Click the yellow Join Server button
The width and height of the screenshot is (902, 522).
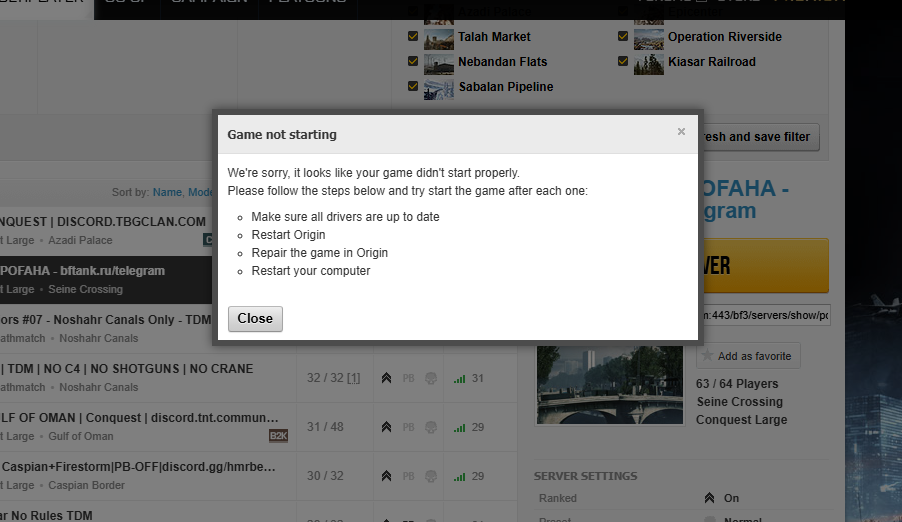(x=764, y=265)
